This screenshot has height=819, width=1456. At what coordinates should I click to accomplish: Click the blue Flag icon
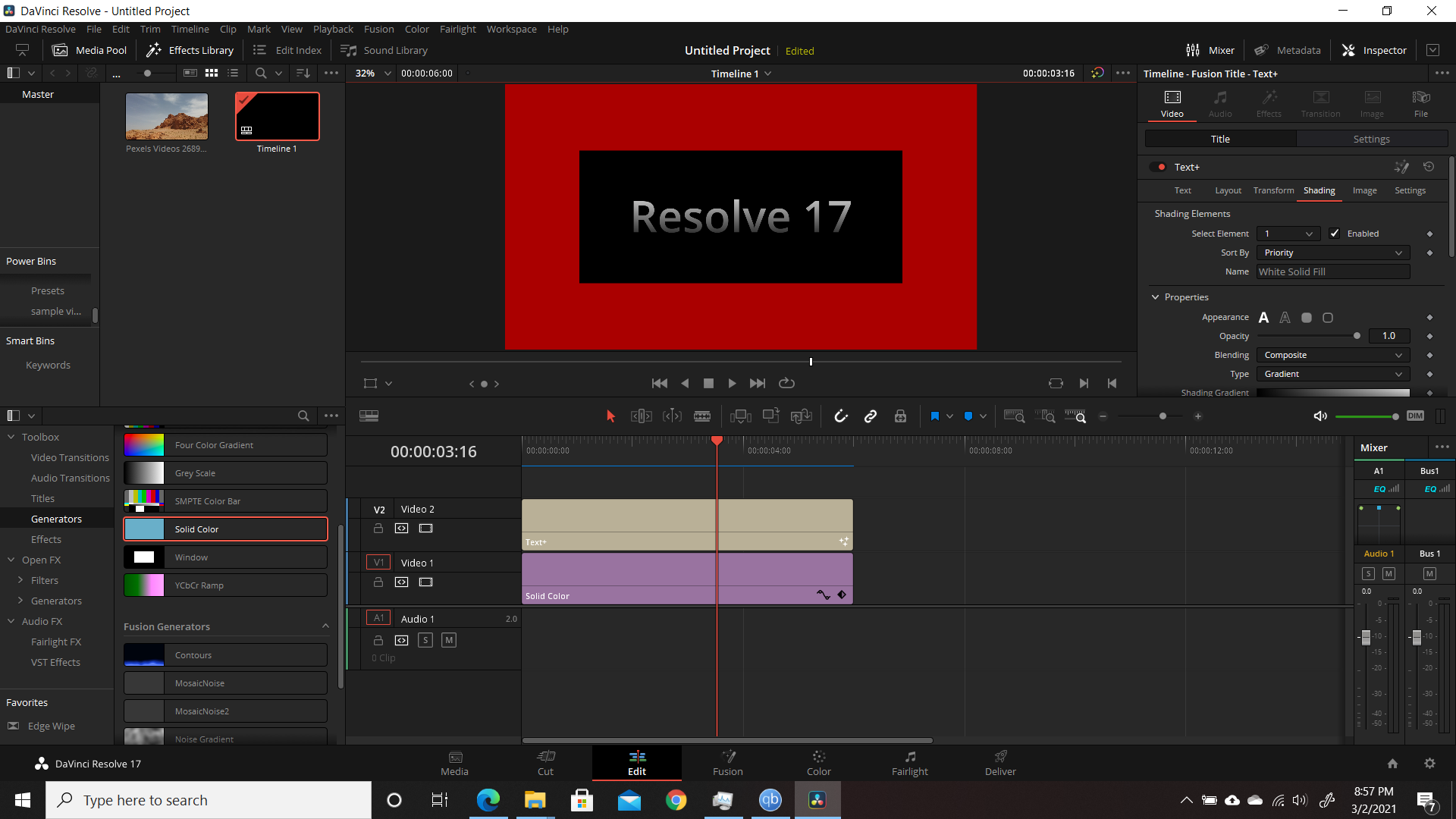coord(934,416)
